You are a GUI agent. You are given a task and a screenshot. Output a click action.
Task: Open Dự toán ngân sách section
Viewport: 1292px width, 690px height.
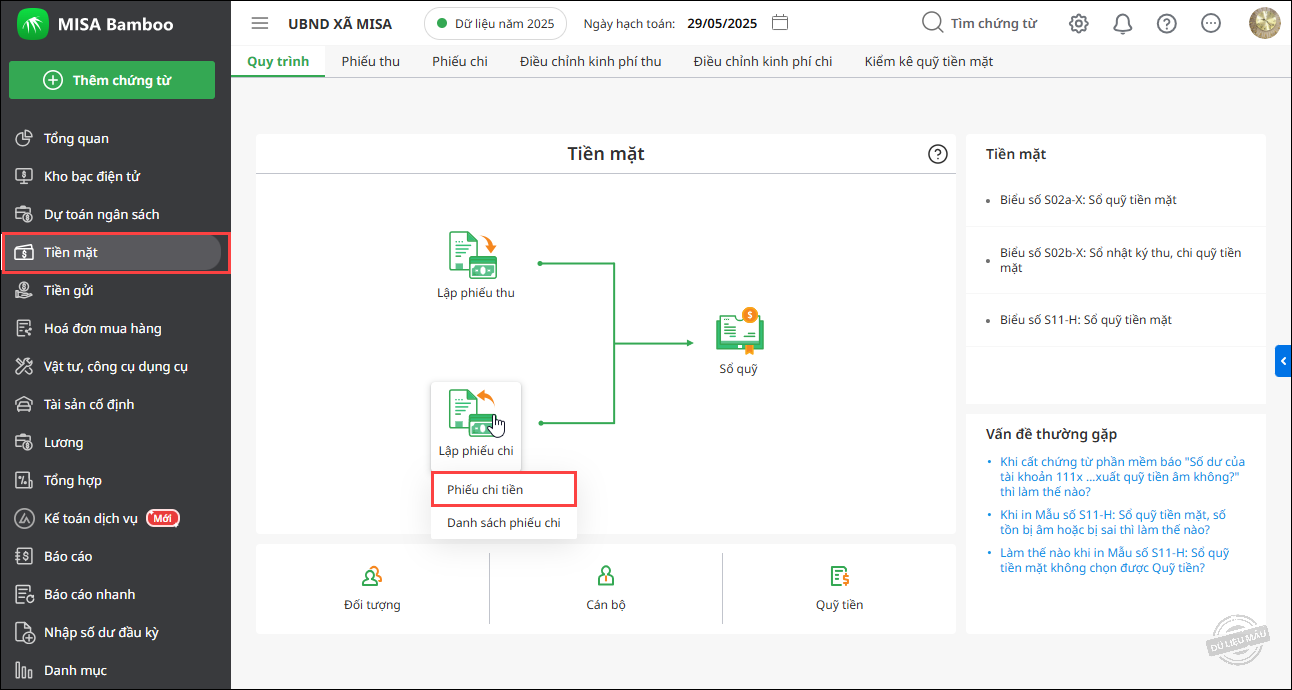pyautogui.click(x=115, y=214)
